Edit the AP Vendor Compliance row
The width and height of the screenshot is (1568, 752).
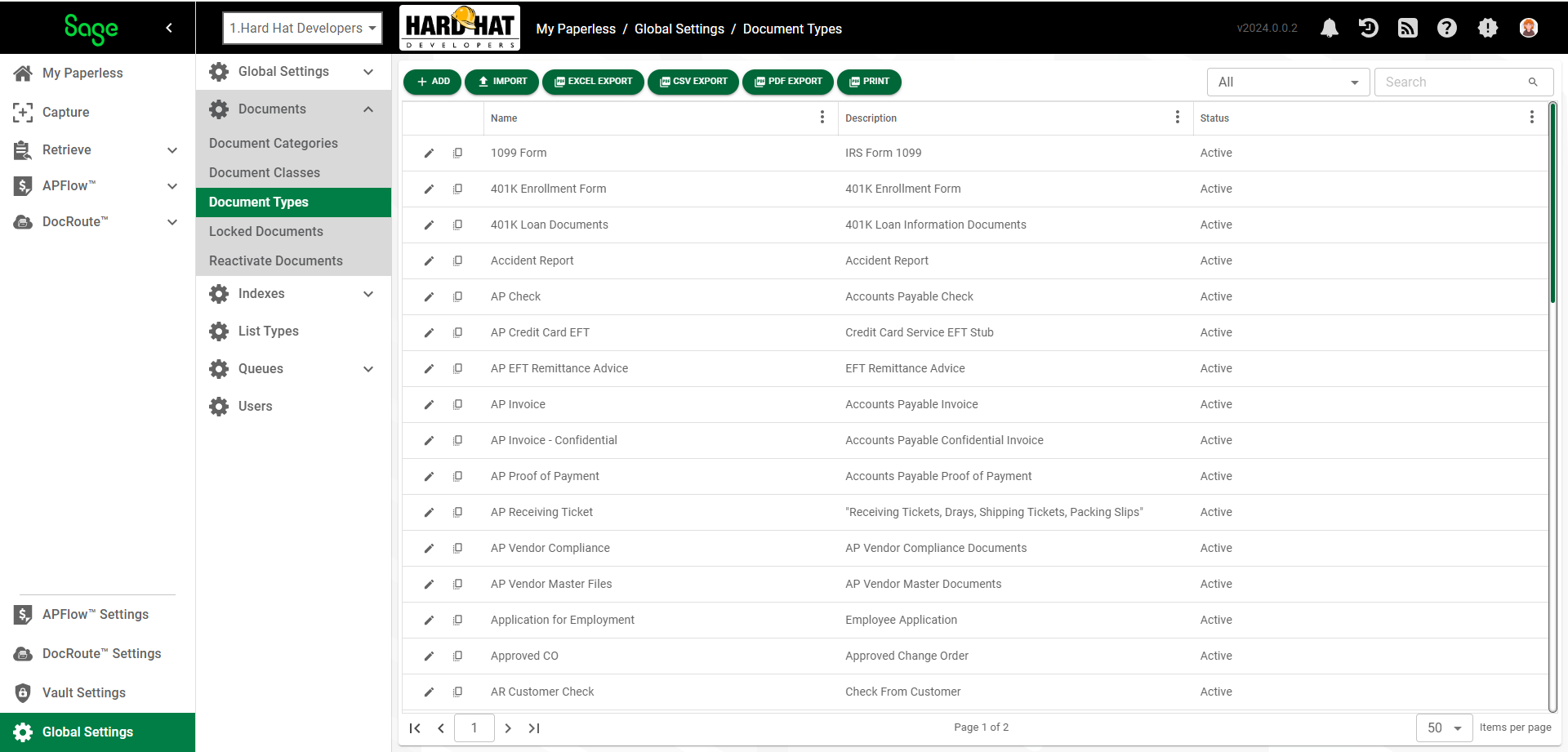pos(429,549)
